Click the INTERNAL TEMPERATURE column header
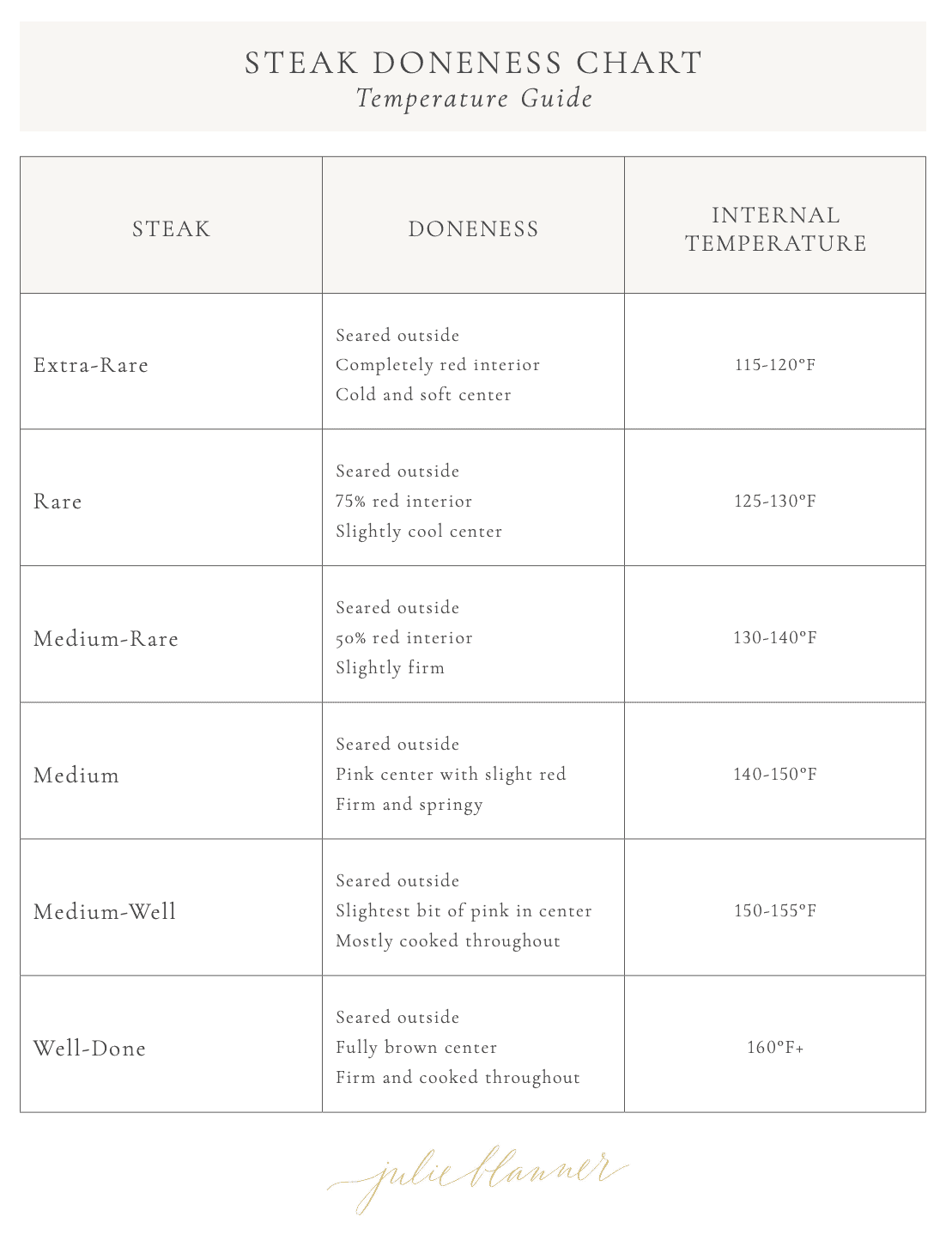Screen dimensions: 952x1235 coord(775,228)
